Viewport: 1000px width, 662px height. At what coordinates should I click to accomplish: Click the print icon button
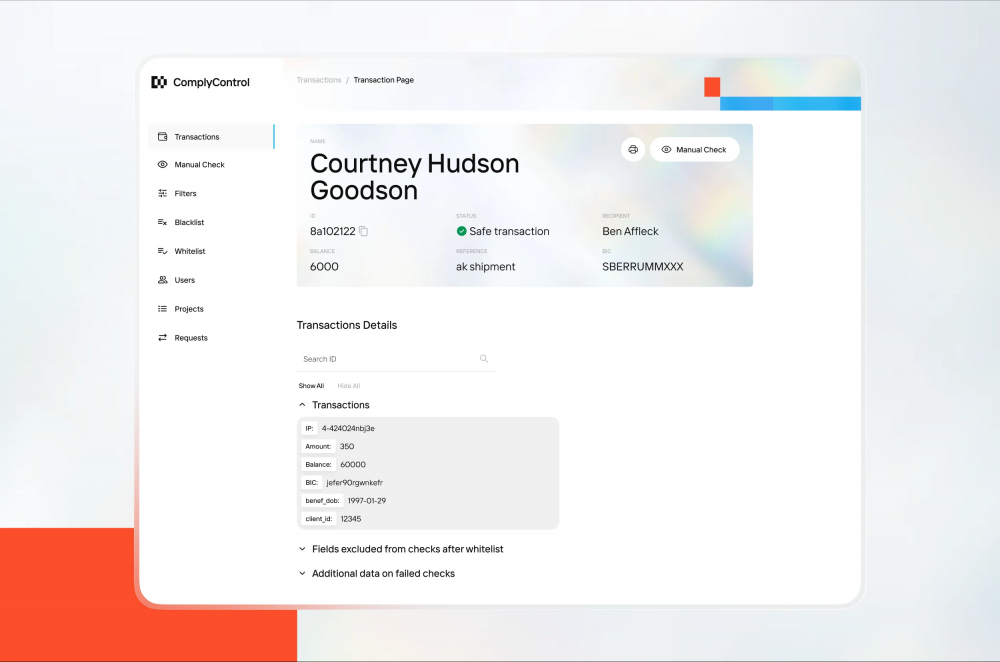[632, 150]
